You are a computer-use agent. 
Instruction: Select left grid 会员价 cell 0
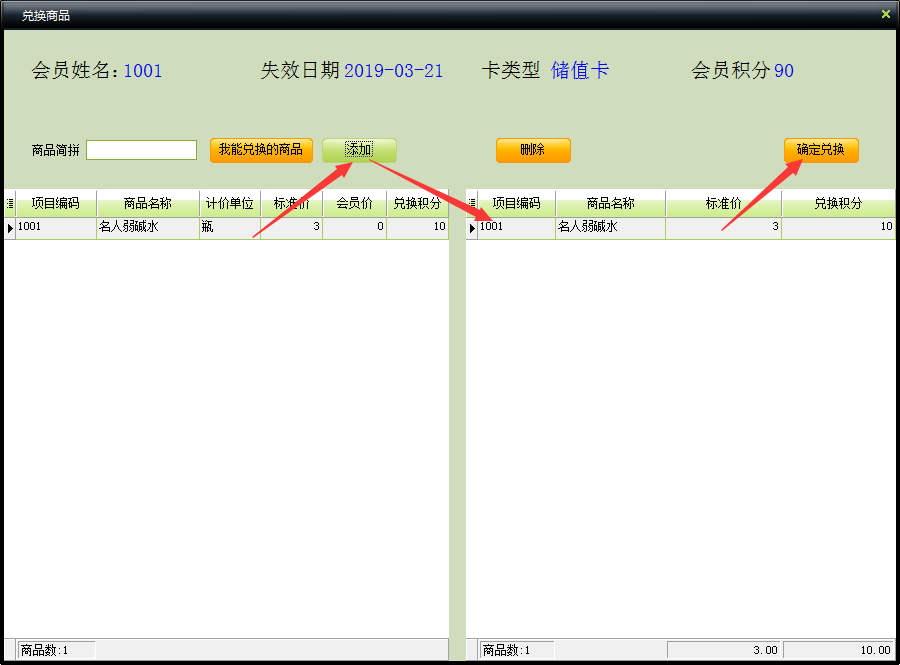pos(354,227)
